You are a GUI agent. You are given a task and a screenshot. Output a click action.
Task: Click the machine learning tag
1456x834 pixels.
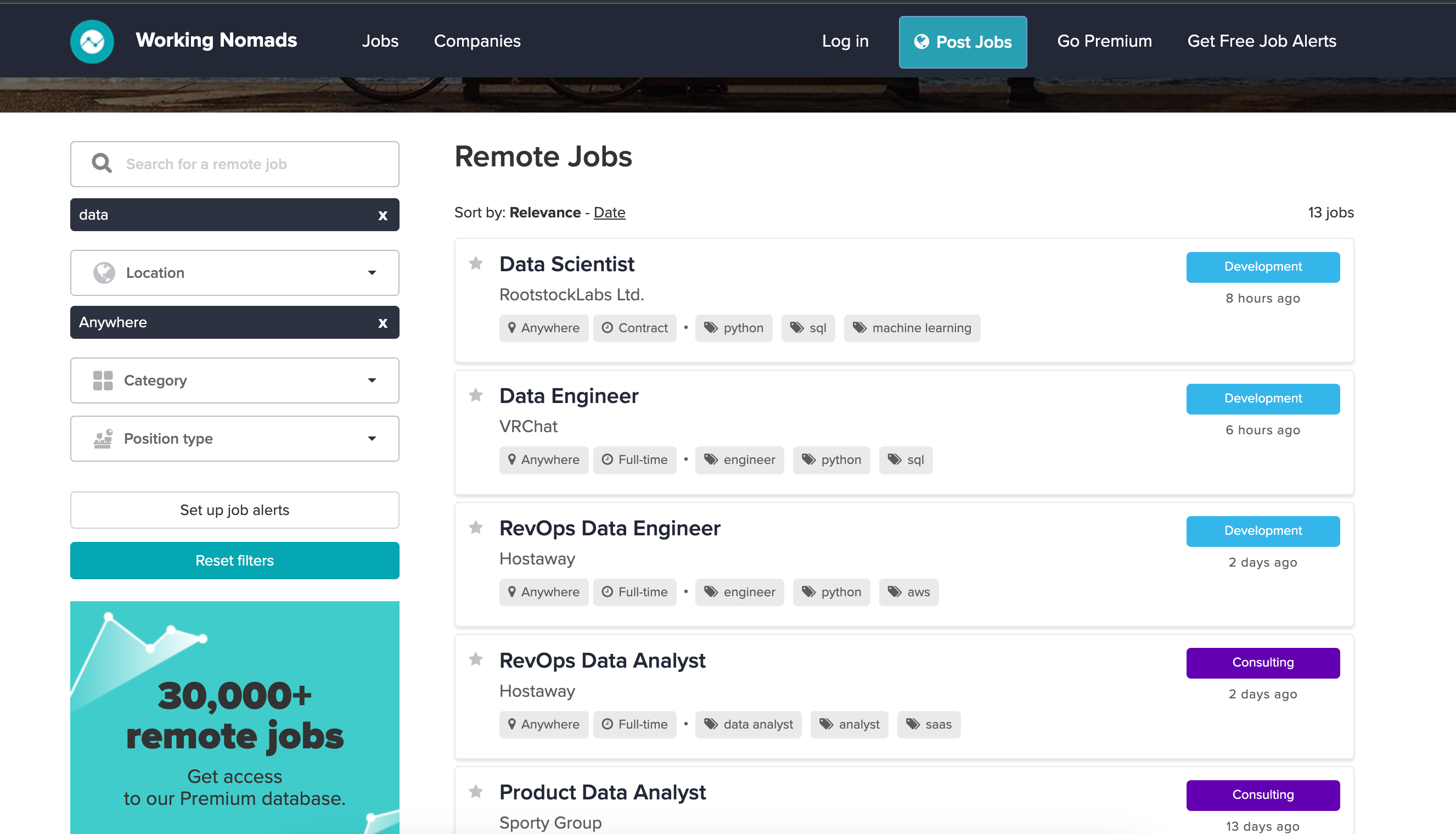[912, 328]
